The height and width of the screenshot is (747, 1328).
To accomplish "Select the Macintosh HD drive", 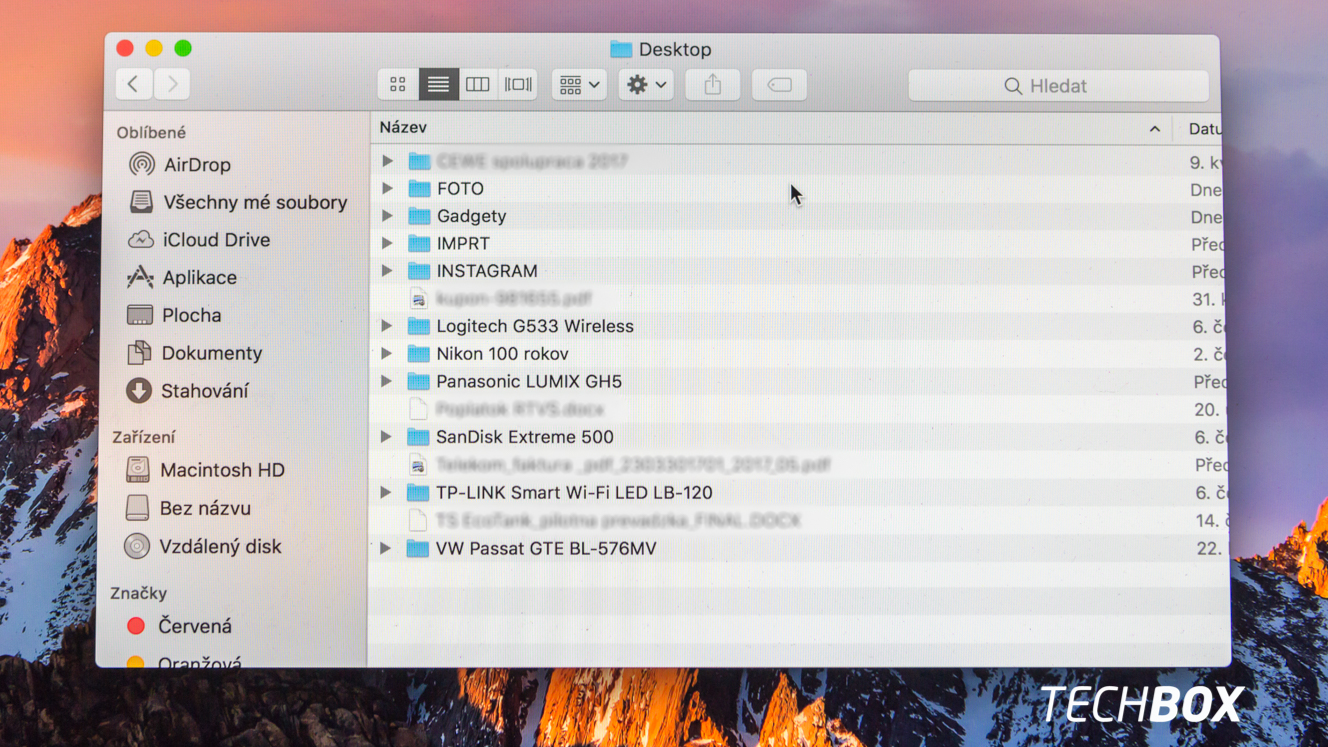I will point(205,470).
